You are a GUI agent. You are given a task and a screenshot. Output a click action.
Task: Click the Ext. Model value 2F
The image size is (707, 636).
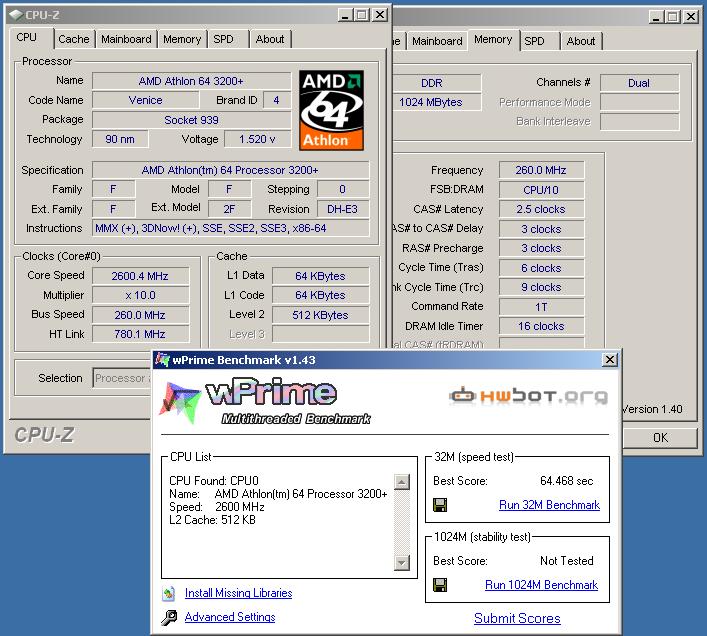[230, 209]
